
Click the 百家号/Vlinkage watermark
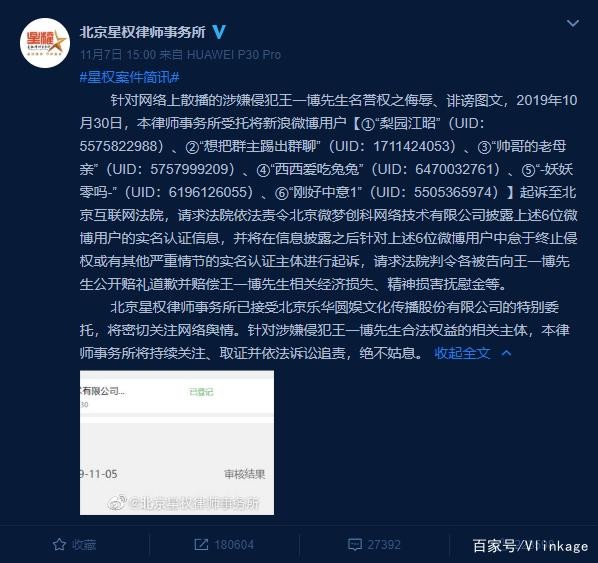click(530, 546)
